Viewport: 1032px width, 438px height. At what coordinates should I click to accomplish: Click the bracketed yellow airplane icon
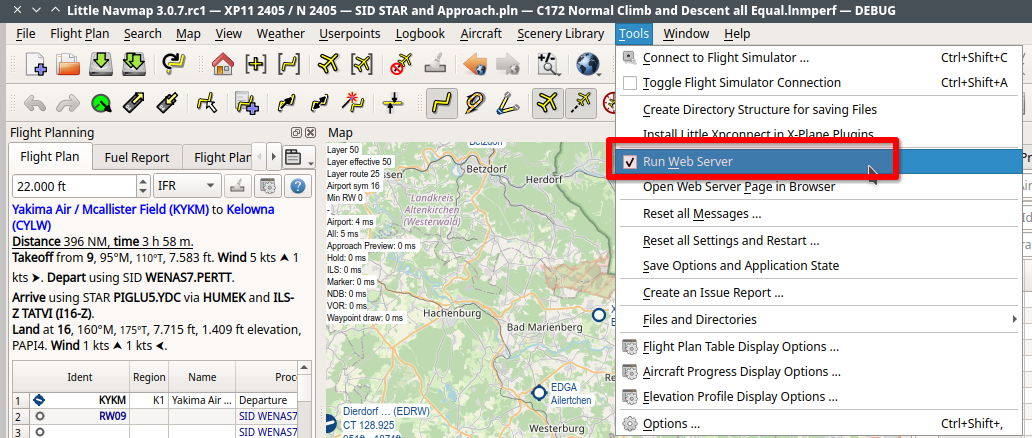[x=362, y=65]
